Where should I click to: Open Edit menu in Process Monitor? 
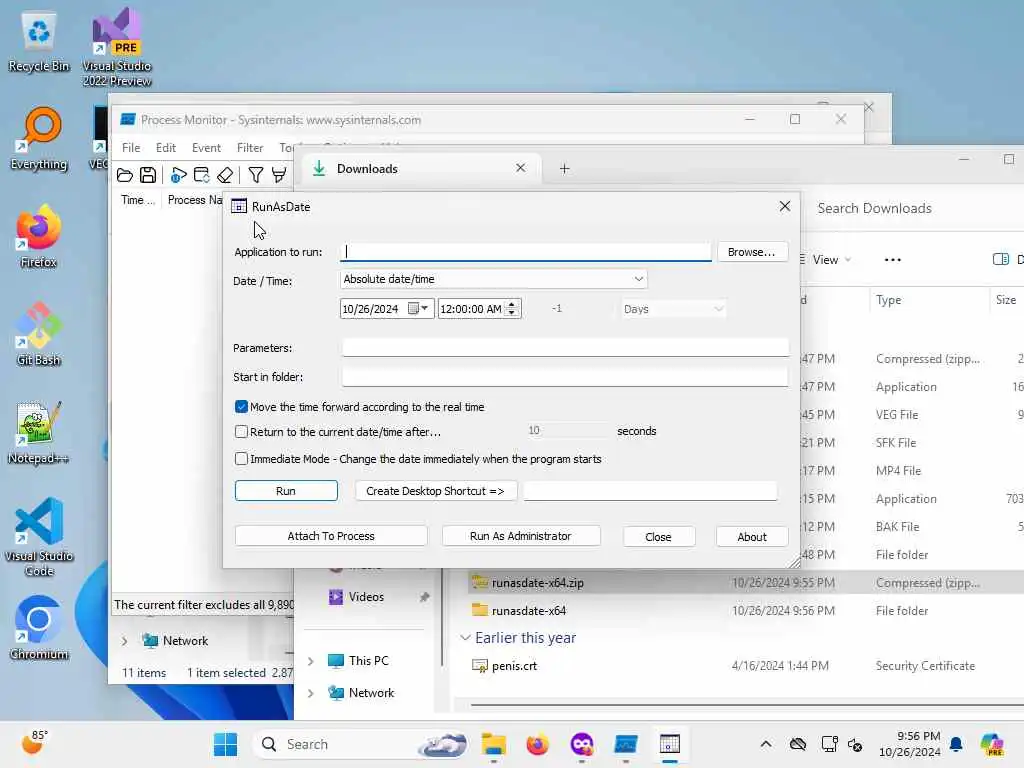166,148
